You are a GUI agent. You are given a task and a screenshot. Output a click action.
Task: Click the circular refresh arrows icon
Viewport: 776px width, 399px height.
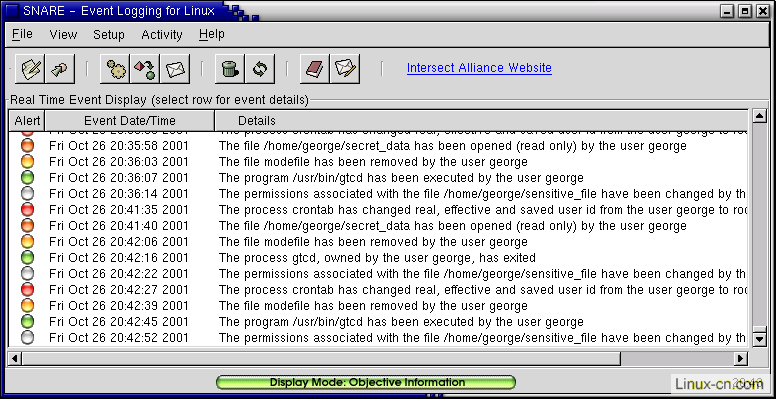(x=260, y=69)
